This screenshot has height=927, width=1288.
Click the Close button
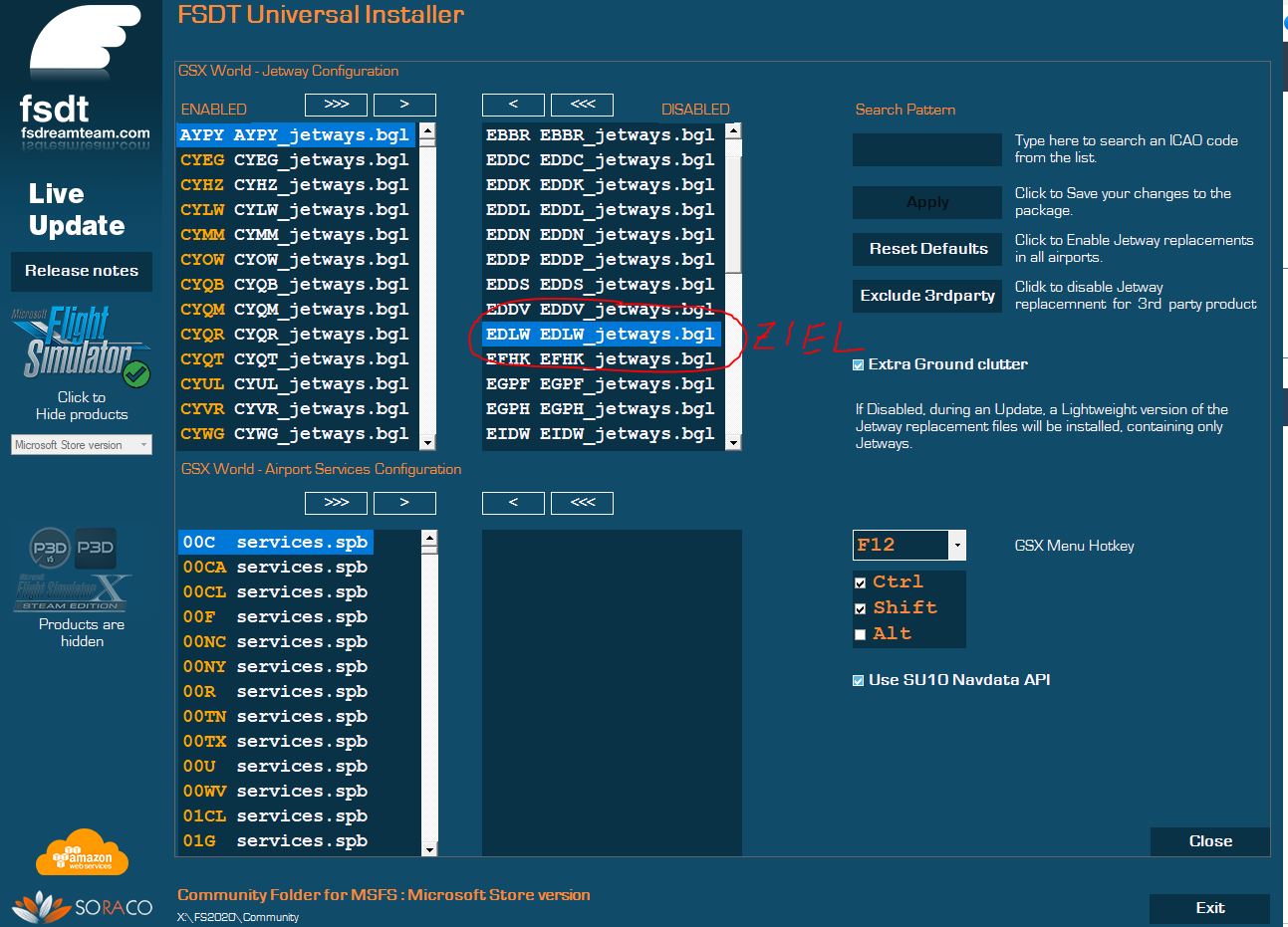[x=1210, y=841]
